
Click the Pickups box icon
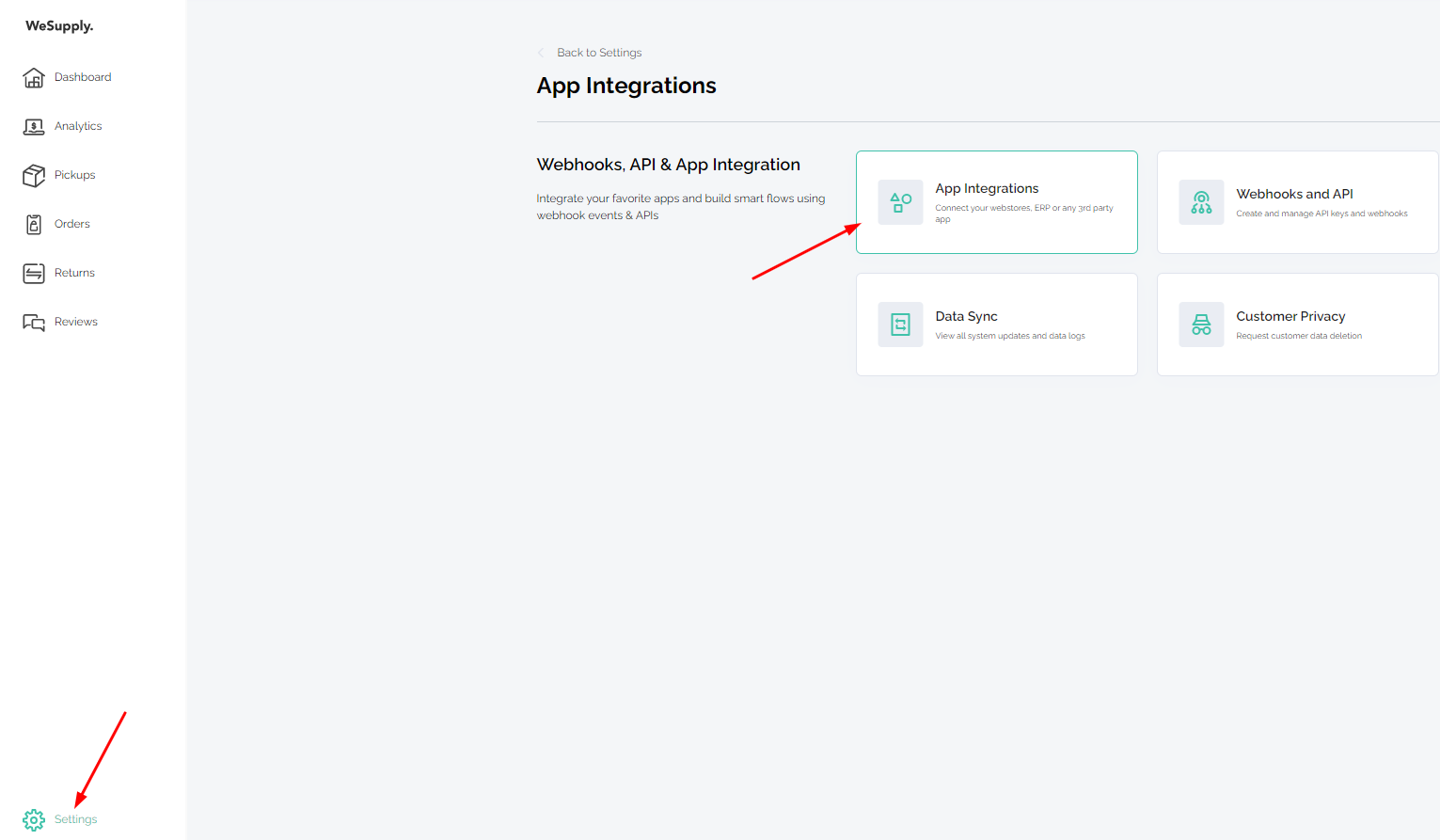34,175
